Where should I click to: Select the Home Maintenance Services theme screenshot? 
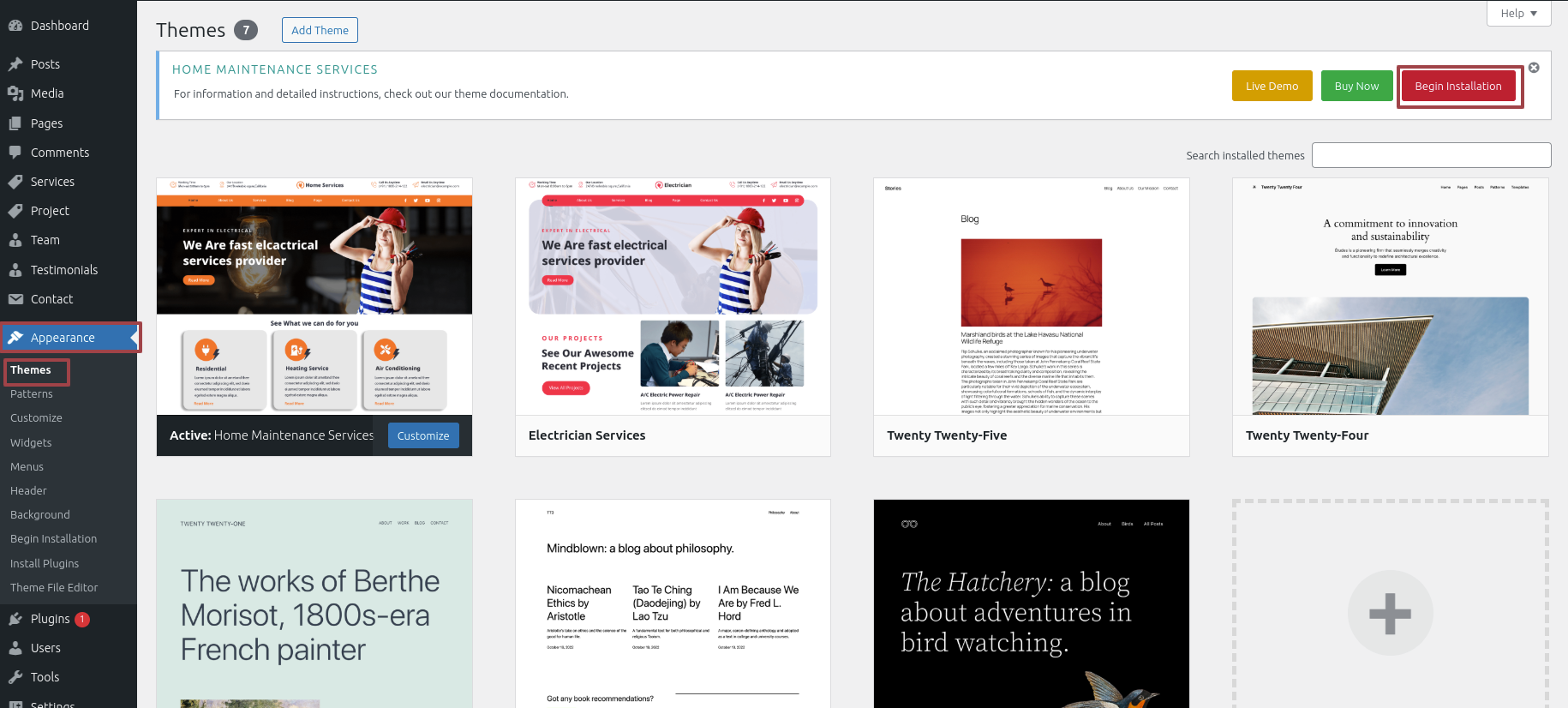pyautogui.click(x=314, y=297)
